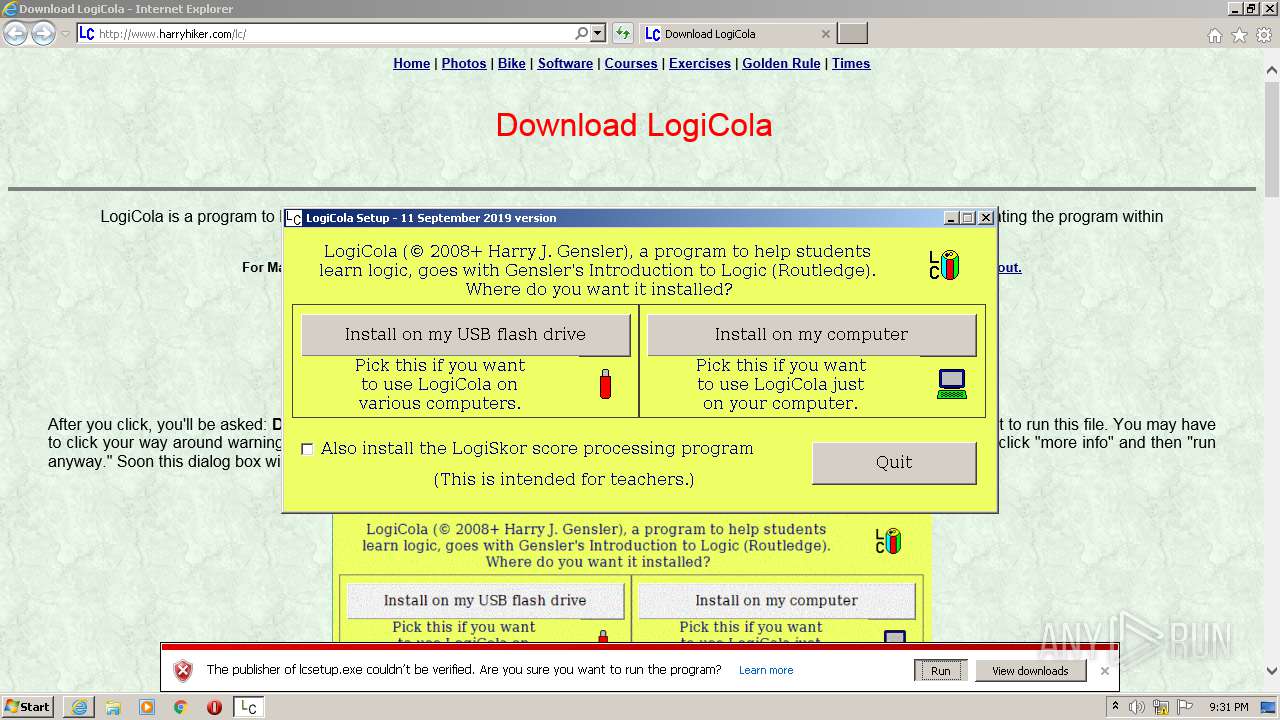Open the Exercises navigation link
The height and width of the screenshot is (720, 1280).
pyautogui.click(x=700, y=63)
